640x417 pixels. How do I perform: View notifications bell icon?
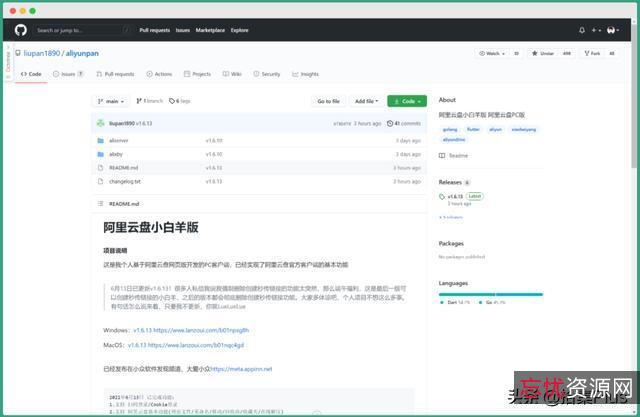(x=582, y=30)
